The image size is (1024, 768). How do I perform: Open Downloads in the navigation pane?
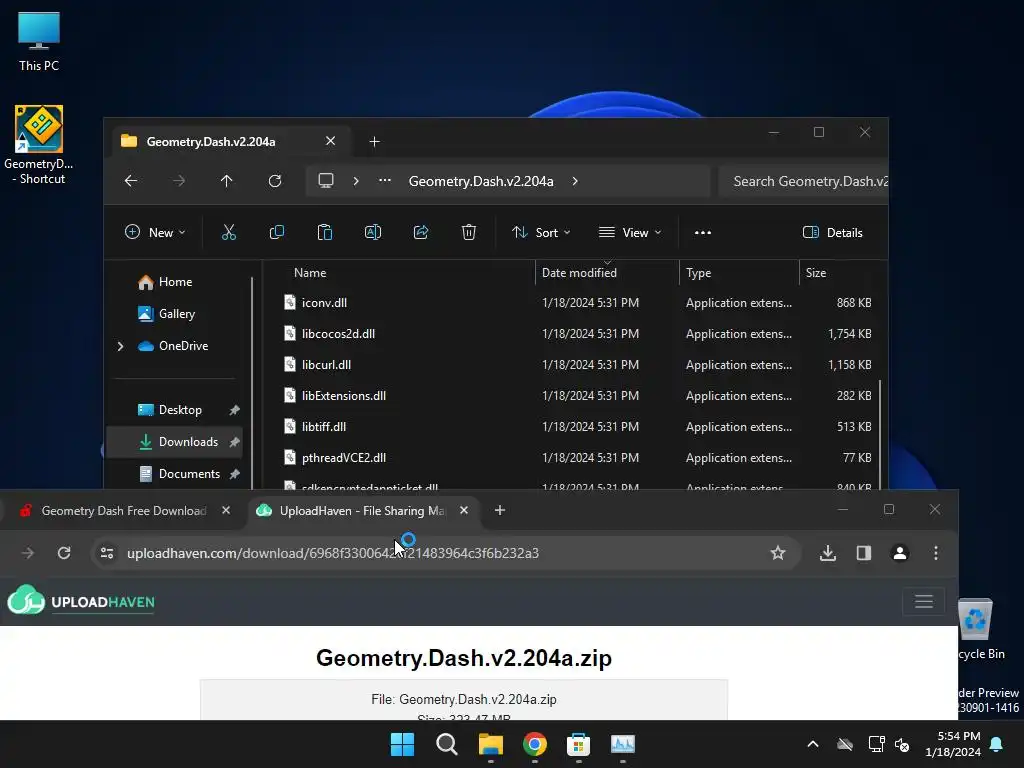point(174,442)
